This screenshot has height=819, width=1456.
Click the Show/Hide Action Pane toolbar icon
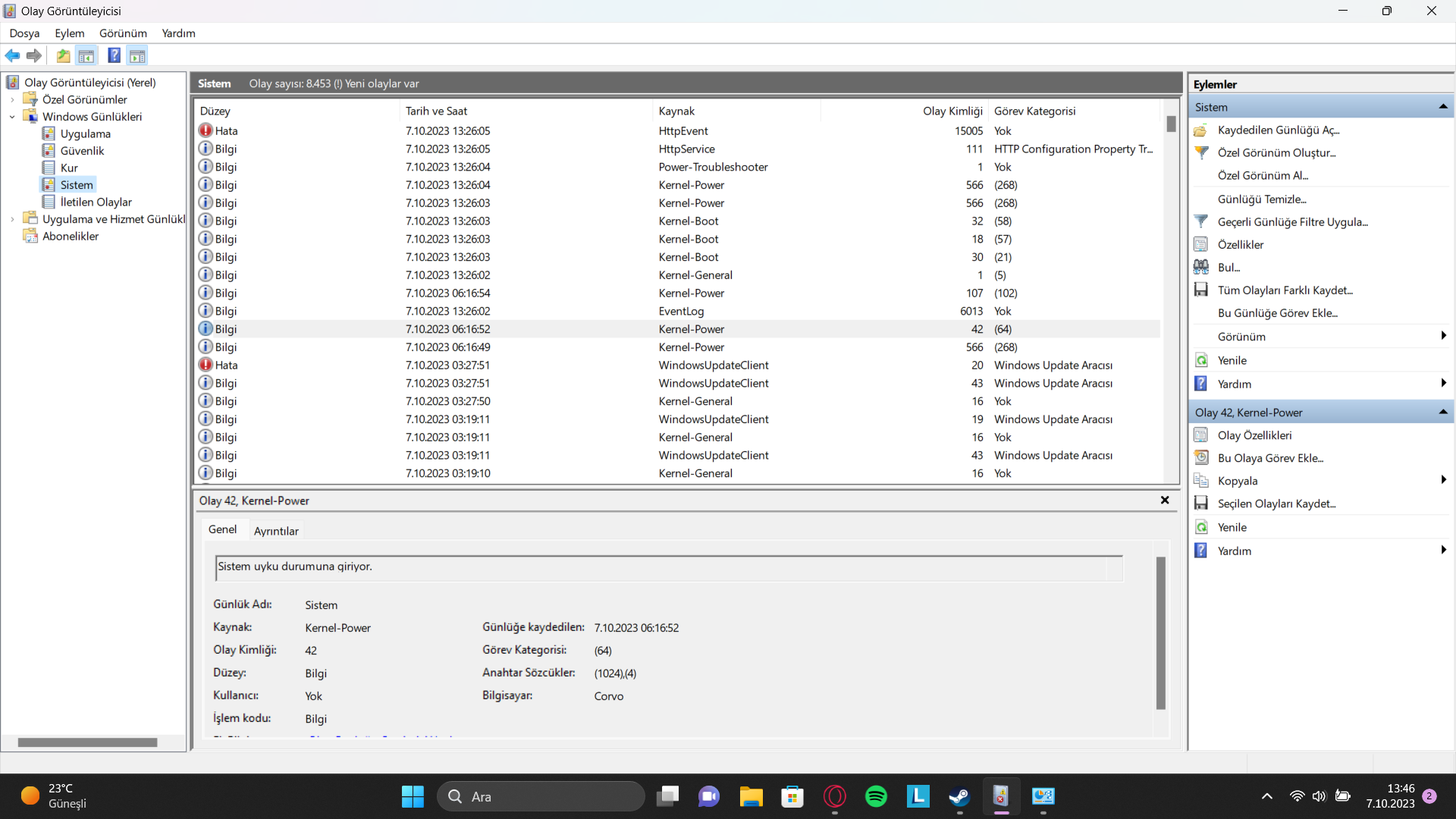(137, 55)
